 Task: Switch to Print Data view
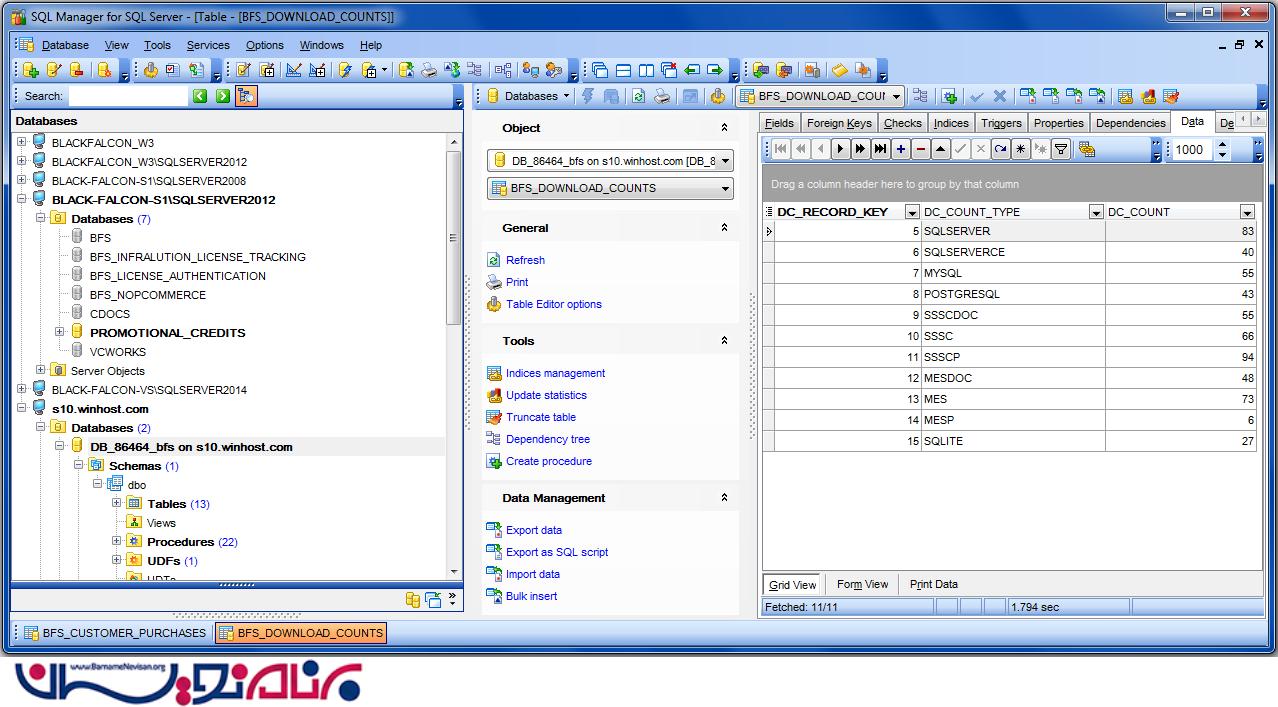[x=933, y=584]
